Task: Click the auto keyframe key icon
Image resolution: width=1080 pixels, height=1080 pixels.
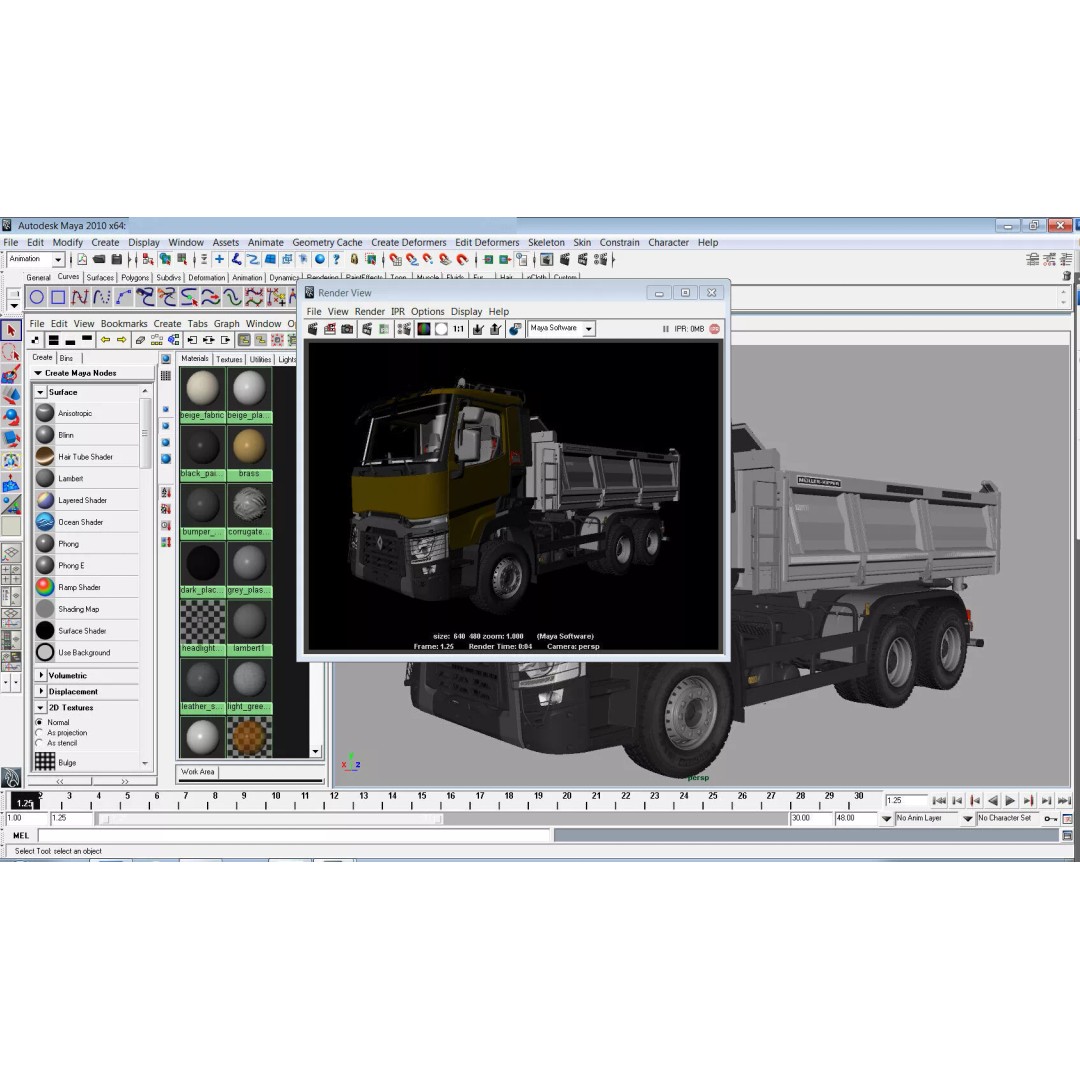Action: (1050, 819)
